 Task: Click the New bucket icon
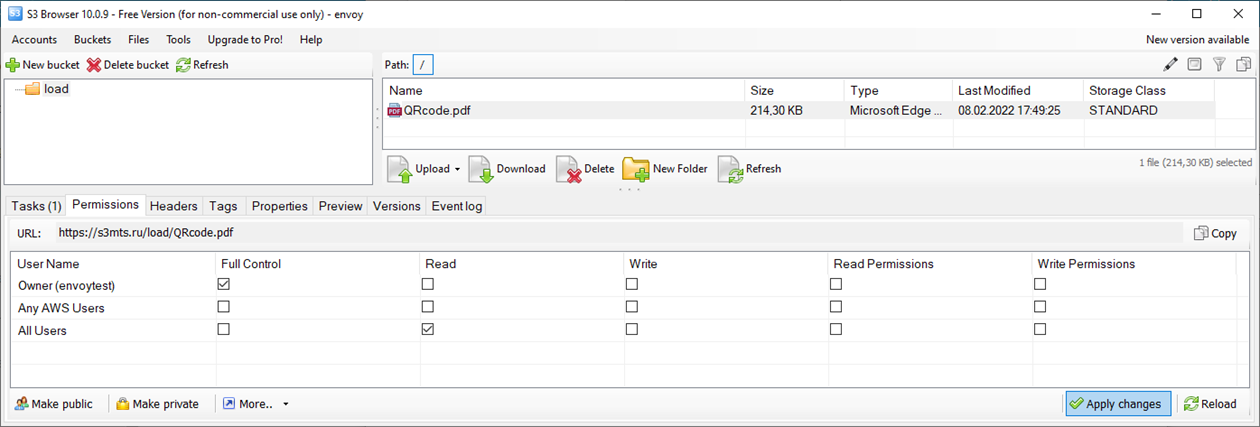click(12, 65)
